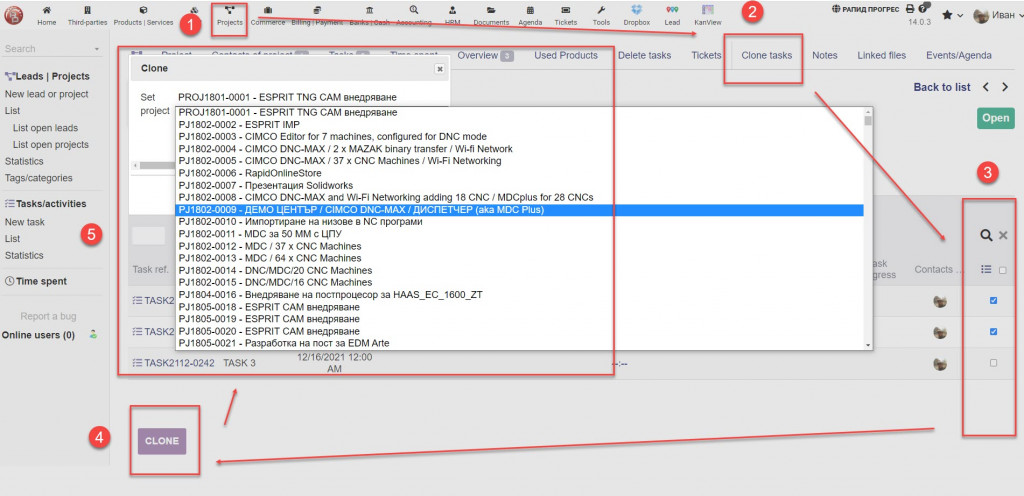This screenshot has width=1024, height=496.
Task: Click the column selector list icon
Action: coord(986,269)
